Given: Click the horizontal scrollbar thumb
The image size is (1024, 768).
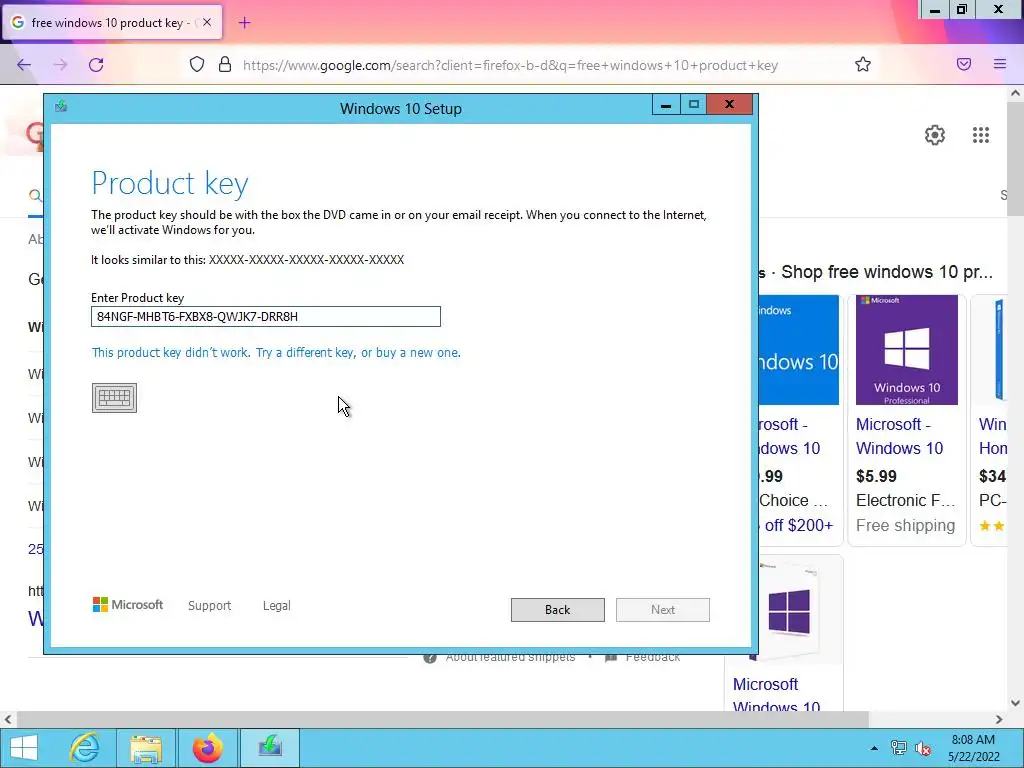Looking at the screenshot, I should tap(442, 720).
